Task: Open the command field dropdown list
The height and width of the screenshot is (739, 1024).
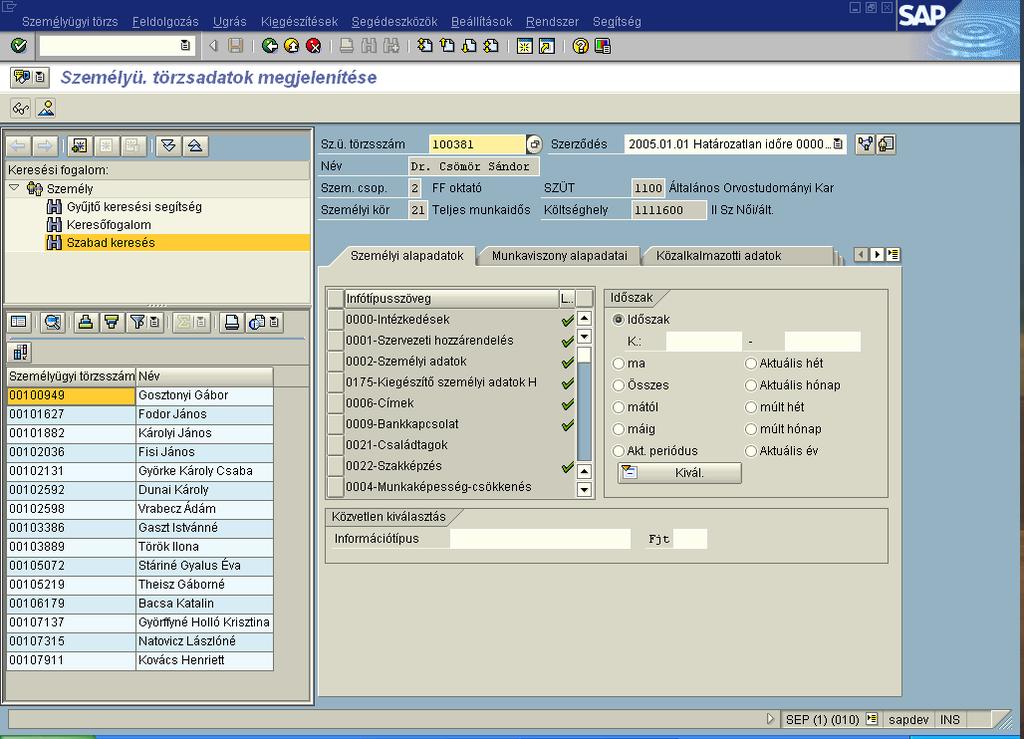Action: (185, 46)
